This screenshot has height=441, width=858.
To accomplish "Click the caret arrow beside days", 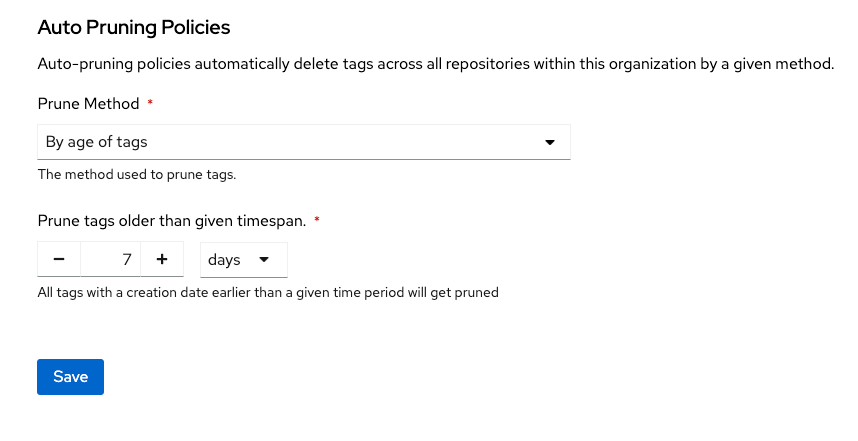I will (x=264, y=260).
